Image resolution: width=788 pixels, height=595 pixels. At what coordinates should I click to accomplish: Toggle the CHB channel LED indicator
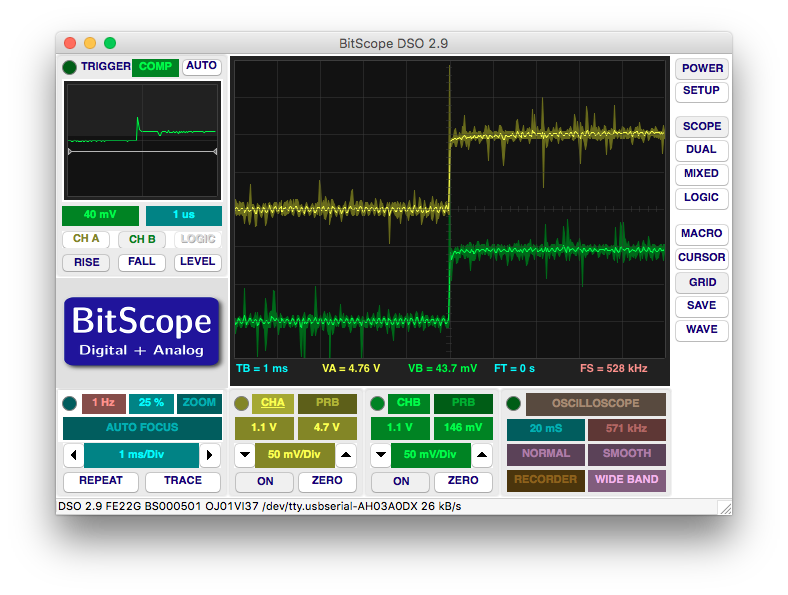coord(377,403)
